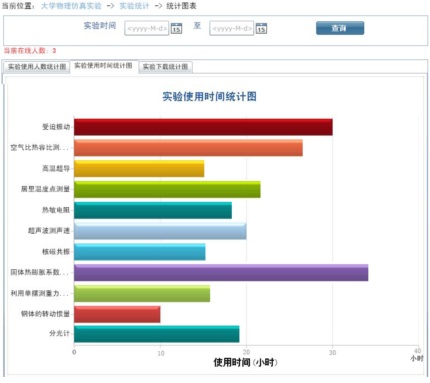This screenshot has height=383, width=430.
Task: Switch to the 实验使用人数统计图 tab
Action: (37, 67)
